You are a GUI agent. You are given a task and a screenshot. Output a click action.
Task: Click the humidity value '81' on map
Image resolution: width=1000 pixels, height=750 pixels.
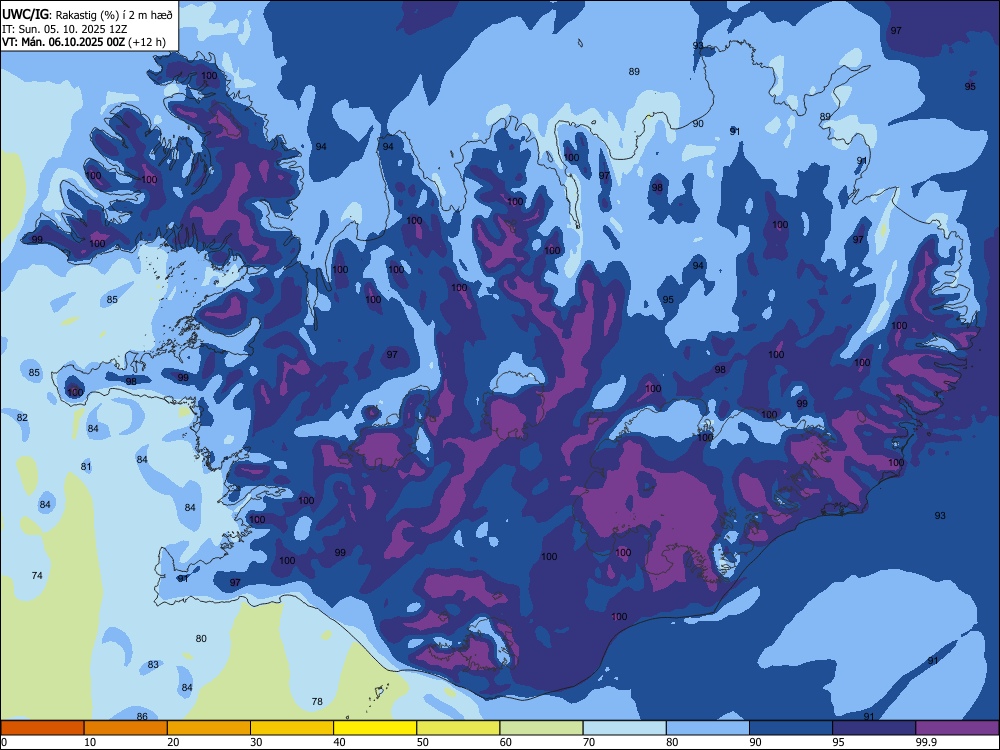click(86, 466)
